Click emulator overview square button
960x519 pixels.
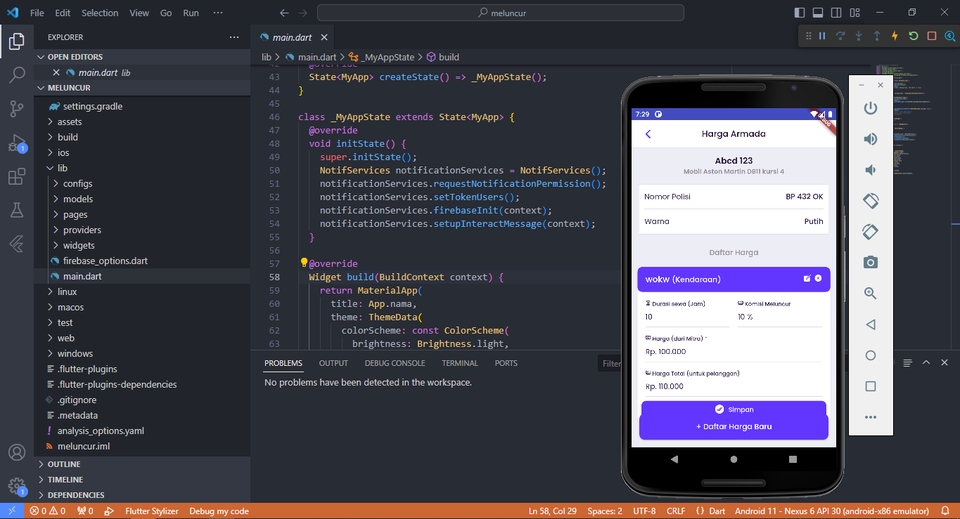[871, 386]
